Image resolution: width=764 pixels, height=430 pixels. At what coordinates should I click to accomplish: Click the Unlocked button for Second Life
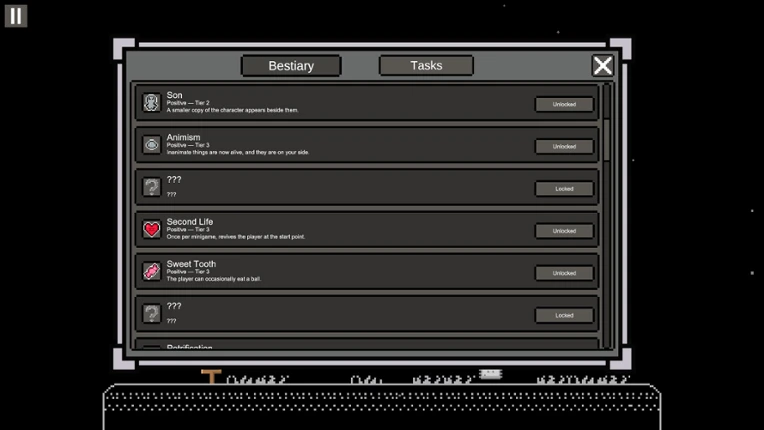coord(564,231)
